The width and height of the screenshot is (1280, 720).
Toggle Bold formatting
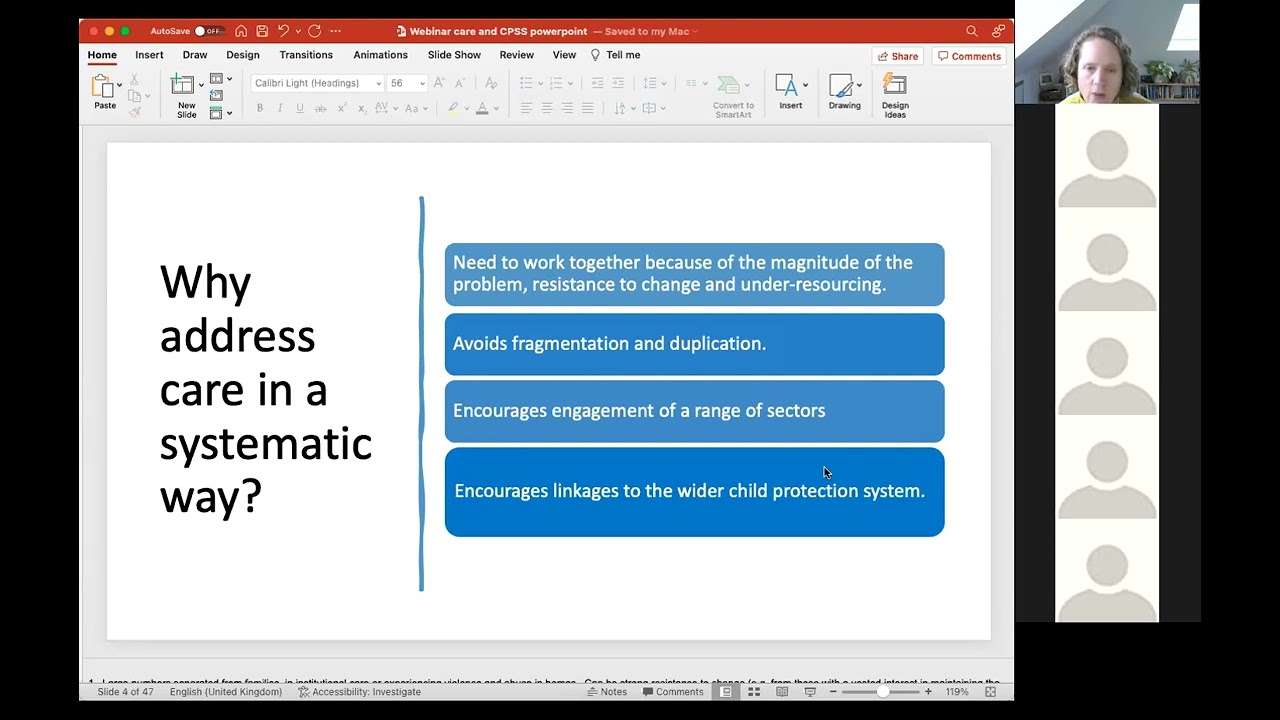(260, 108)
